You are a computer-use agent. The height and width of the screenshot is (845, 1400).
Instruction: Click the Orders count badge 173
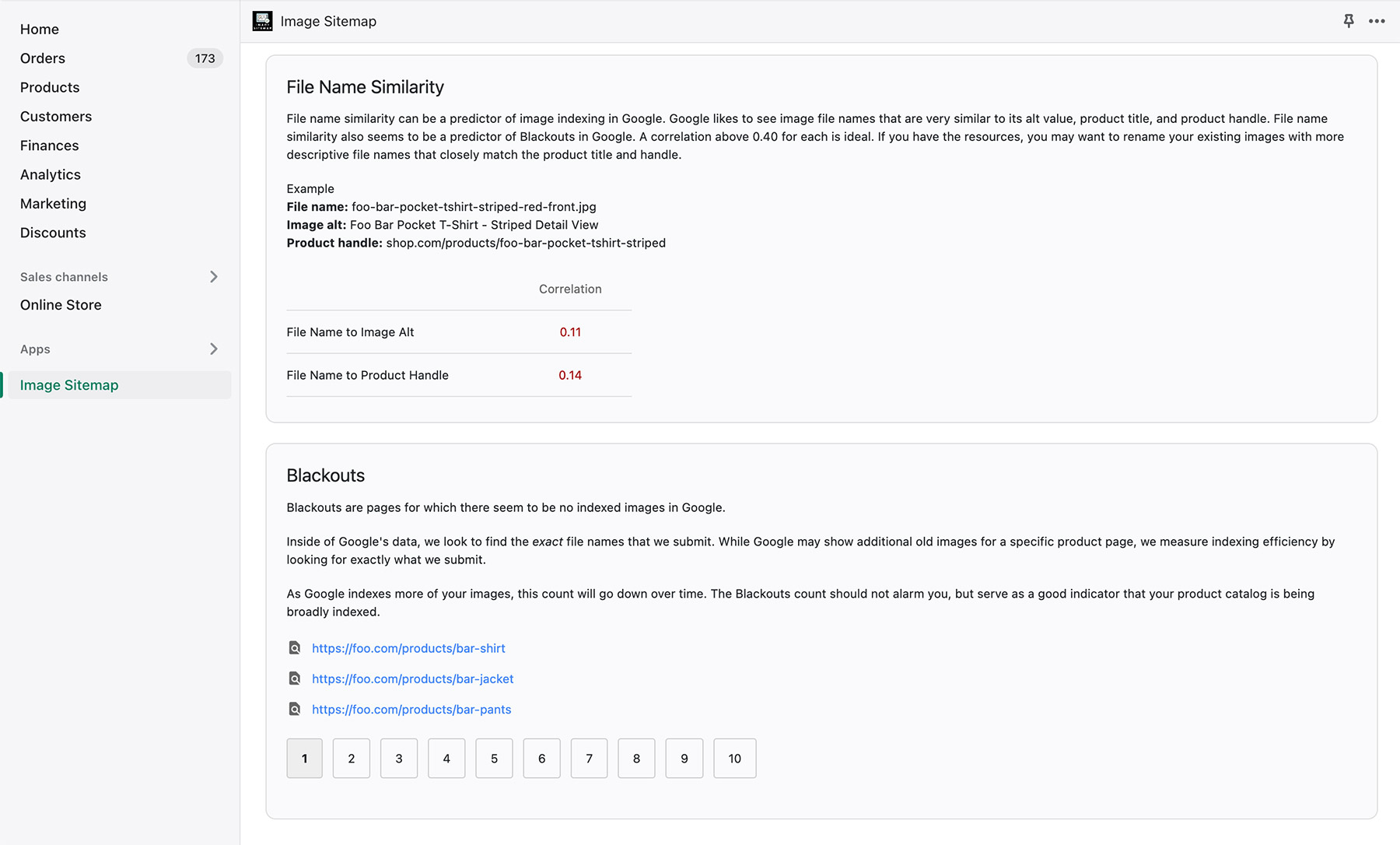tap(205, 58)
